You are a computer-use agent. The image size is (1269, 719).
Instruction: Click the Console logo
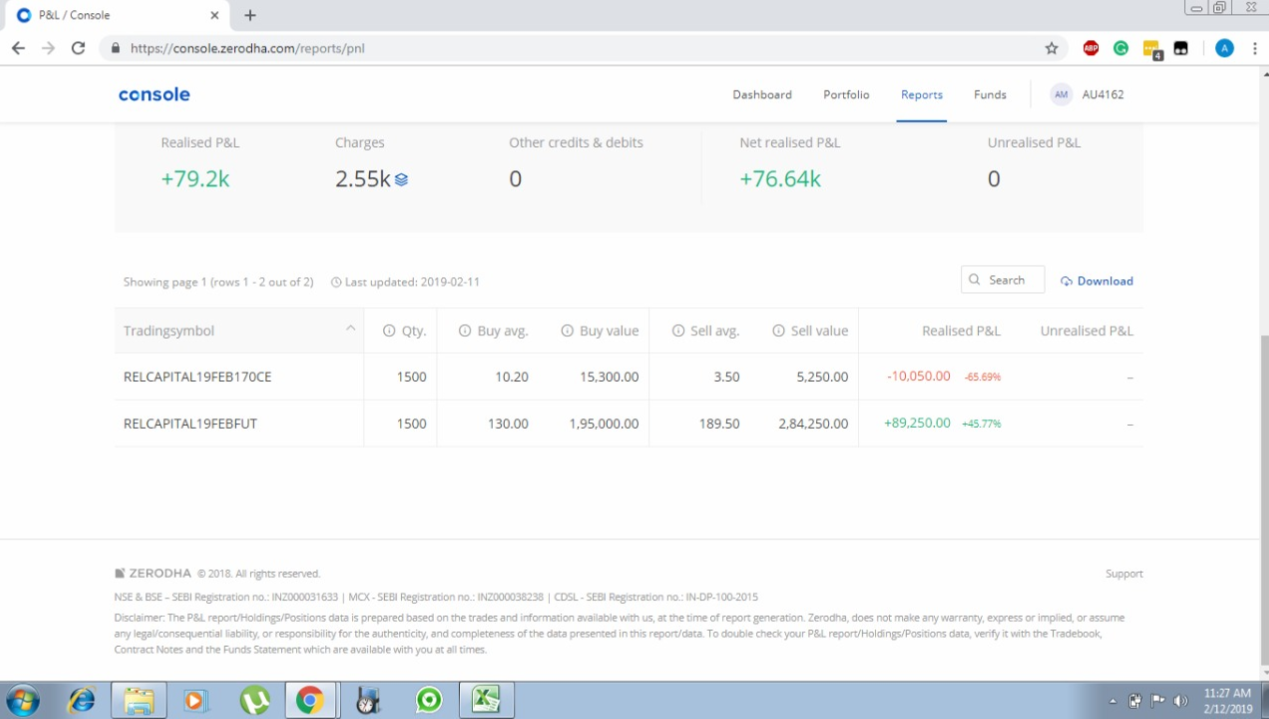(x=154, y=94)
